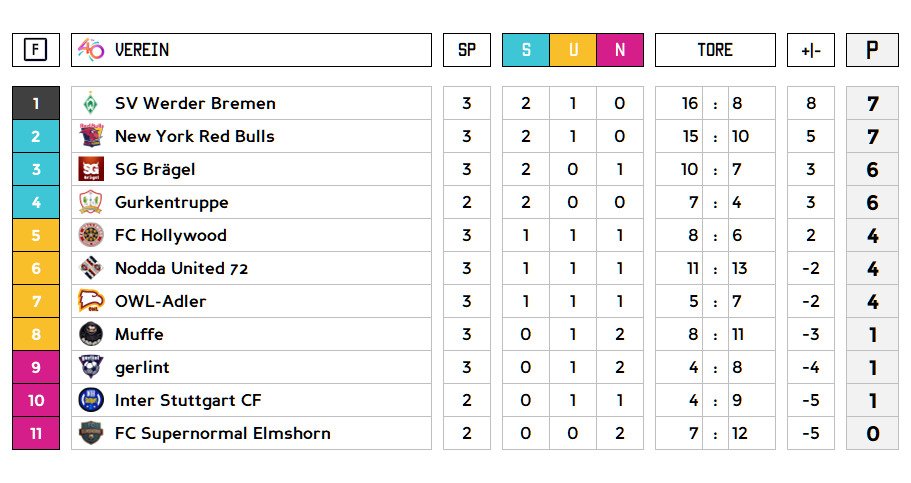Image resolution: width=911 pixels, height=483 pixels.
Task: Click the OWL-Adler eagle logo
Action: pyautogui.click(x=91, y=301)
